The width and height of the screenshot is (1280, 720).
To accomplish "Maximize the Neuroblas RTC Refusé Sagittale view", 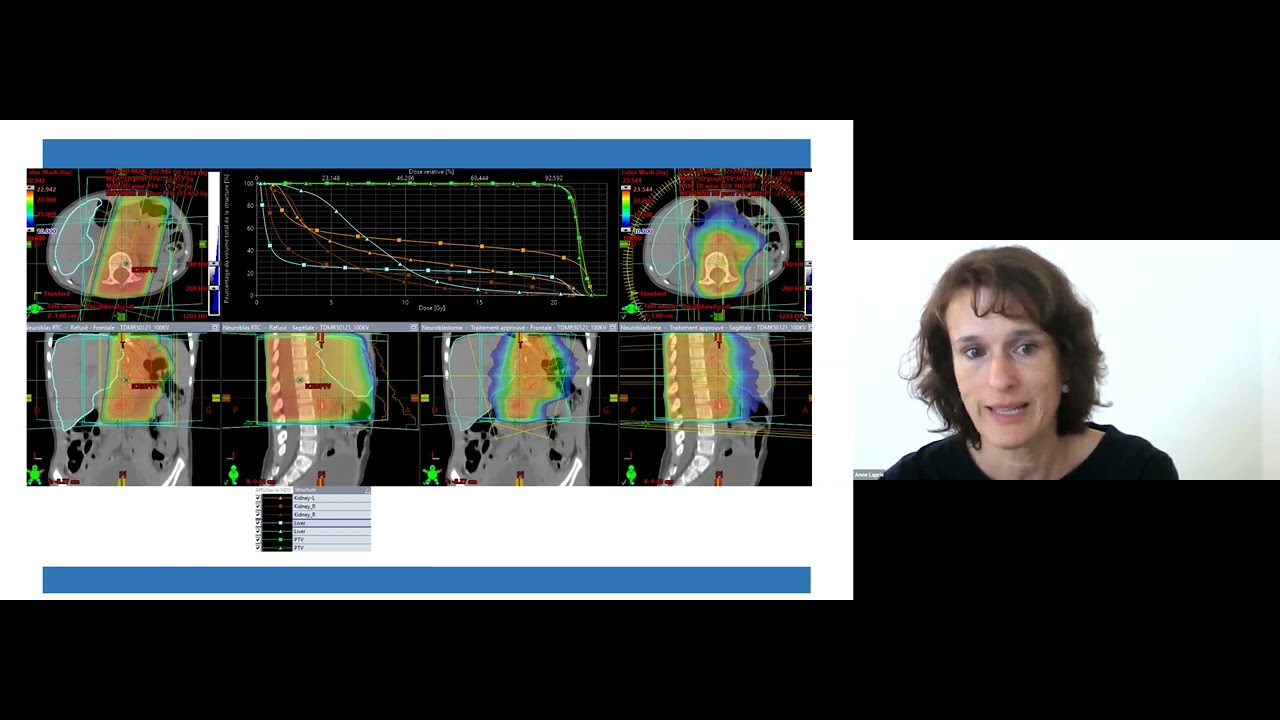I will click(414, 327).
